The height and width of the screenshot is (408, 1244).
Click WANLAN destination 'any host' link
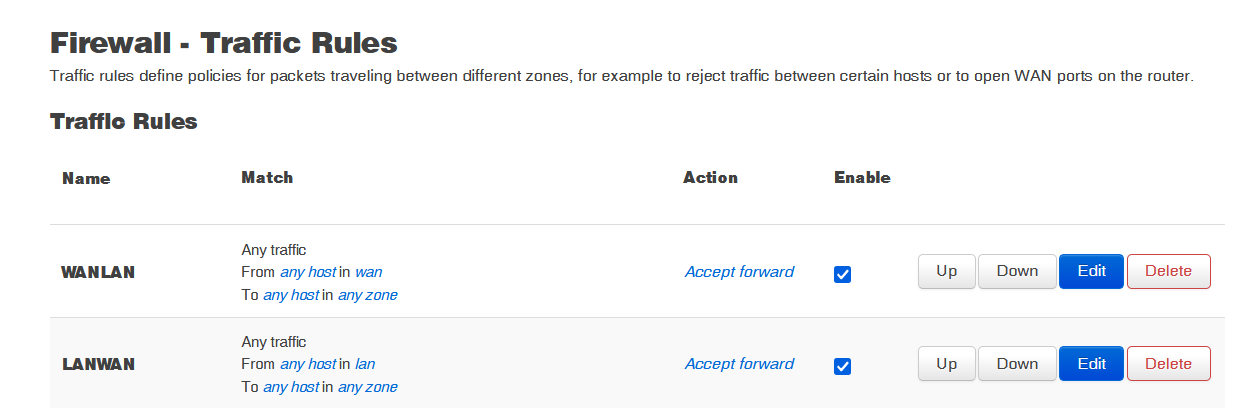[x=291, y=295]
